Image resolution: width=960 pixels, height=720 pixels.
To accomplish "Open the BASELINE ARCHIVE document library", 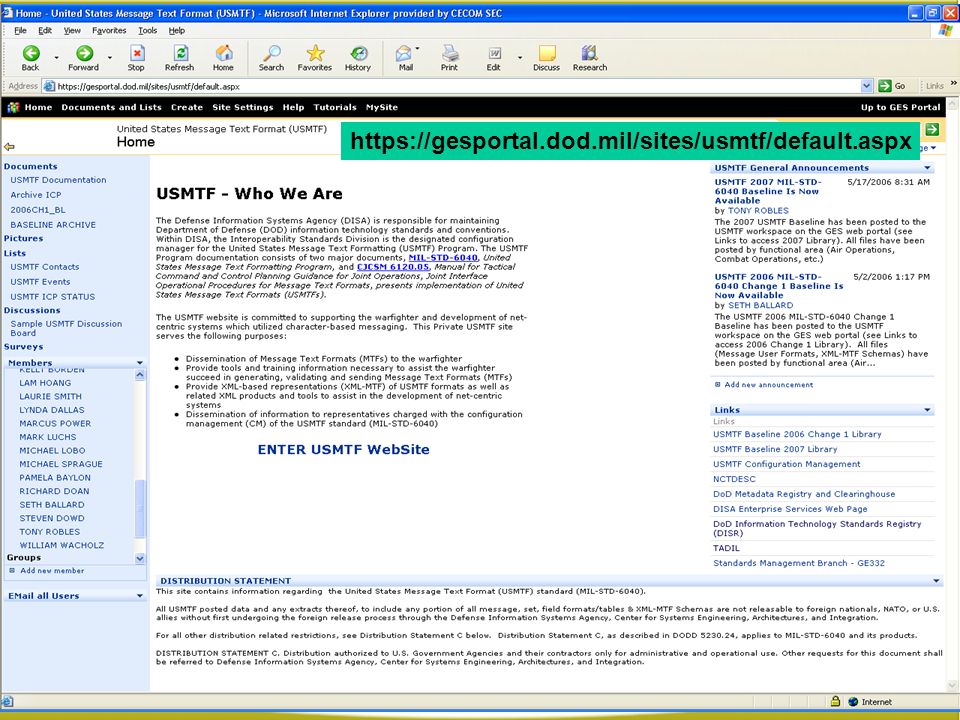I will (53, 225).
